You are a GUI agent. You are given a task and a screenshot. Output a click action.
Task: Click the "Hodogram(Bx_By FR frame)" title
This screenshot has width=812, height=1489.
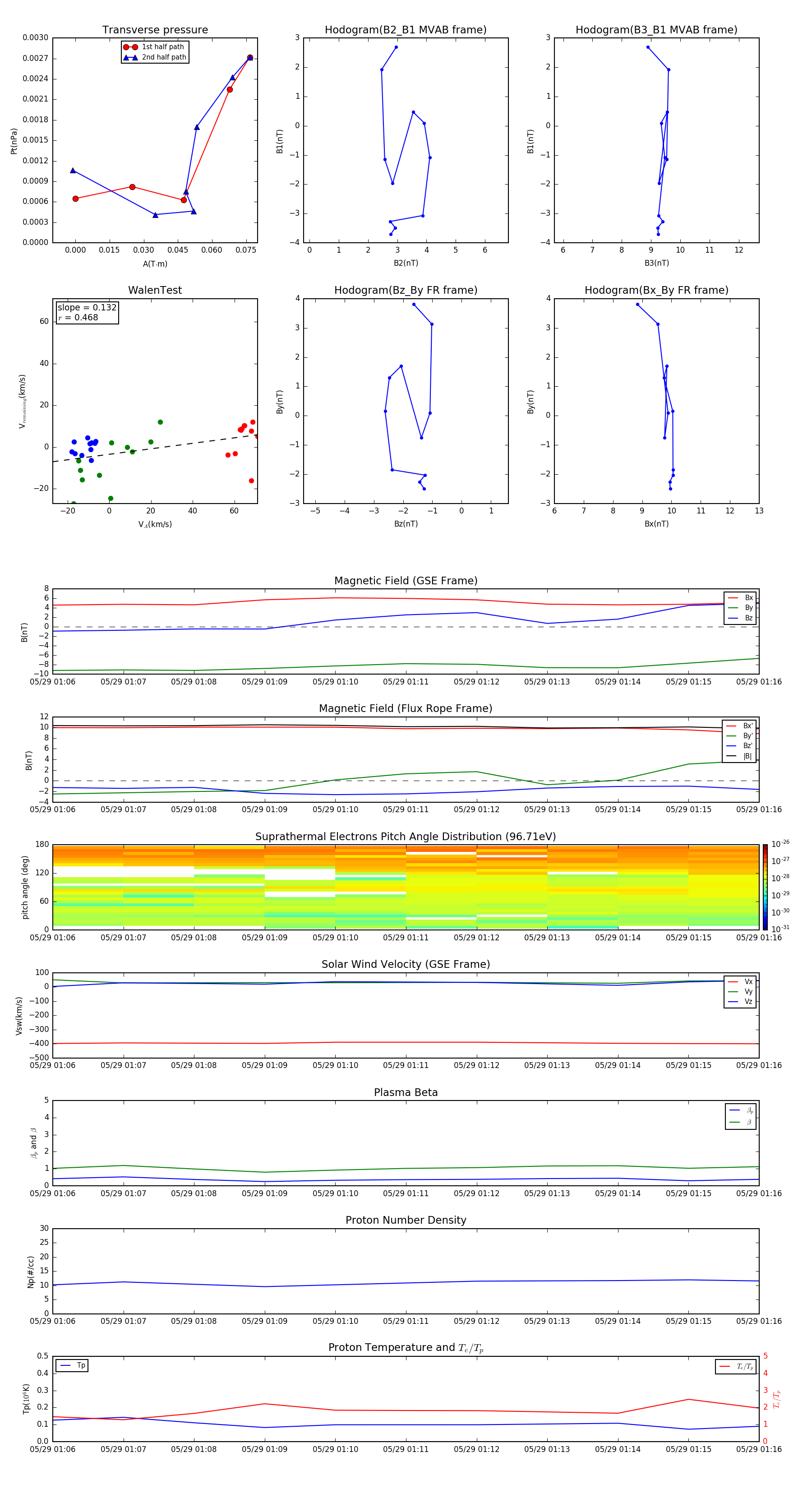click(x=656, y=290)
